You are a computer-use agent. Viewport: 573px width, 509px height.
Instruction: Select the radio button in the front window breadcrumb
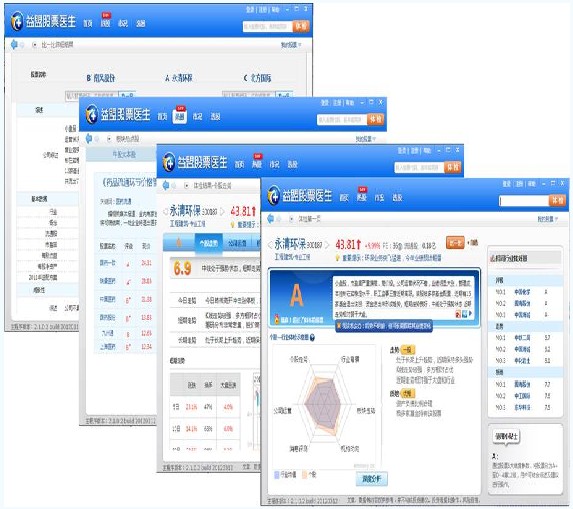coord(291,219)
